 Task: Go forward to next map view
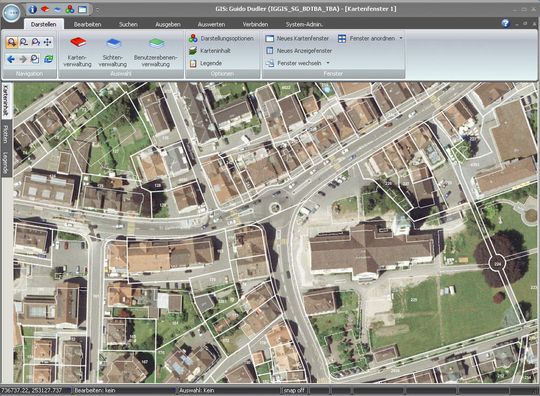click(23, 59)
